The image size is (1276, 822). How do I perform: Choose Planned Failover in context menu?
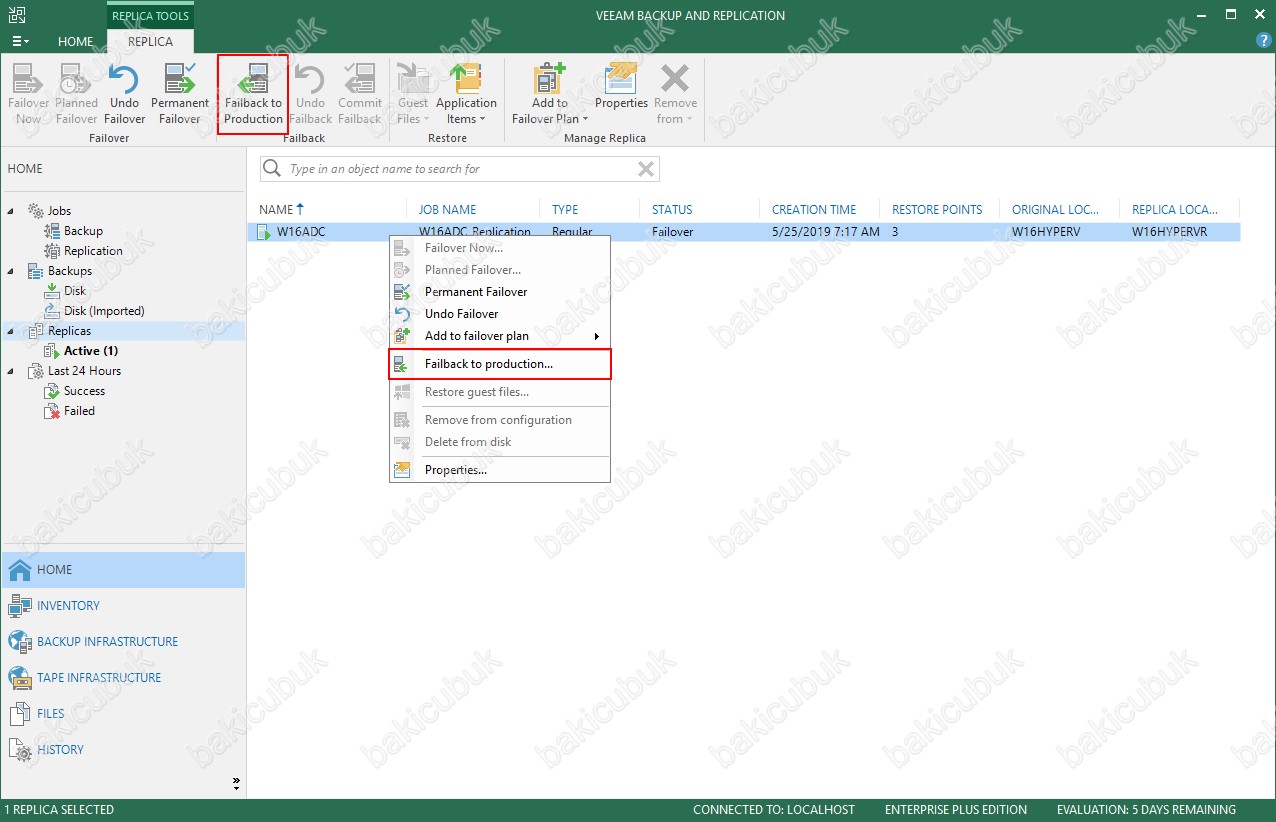[x=500, y=270]
